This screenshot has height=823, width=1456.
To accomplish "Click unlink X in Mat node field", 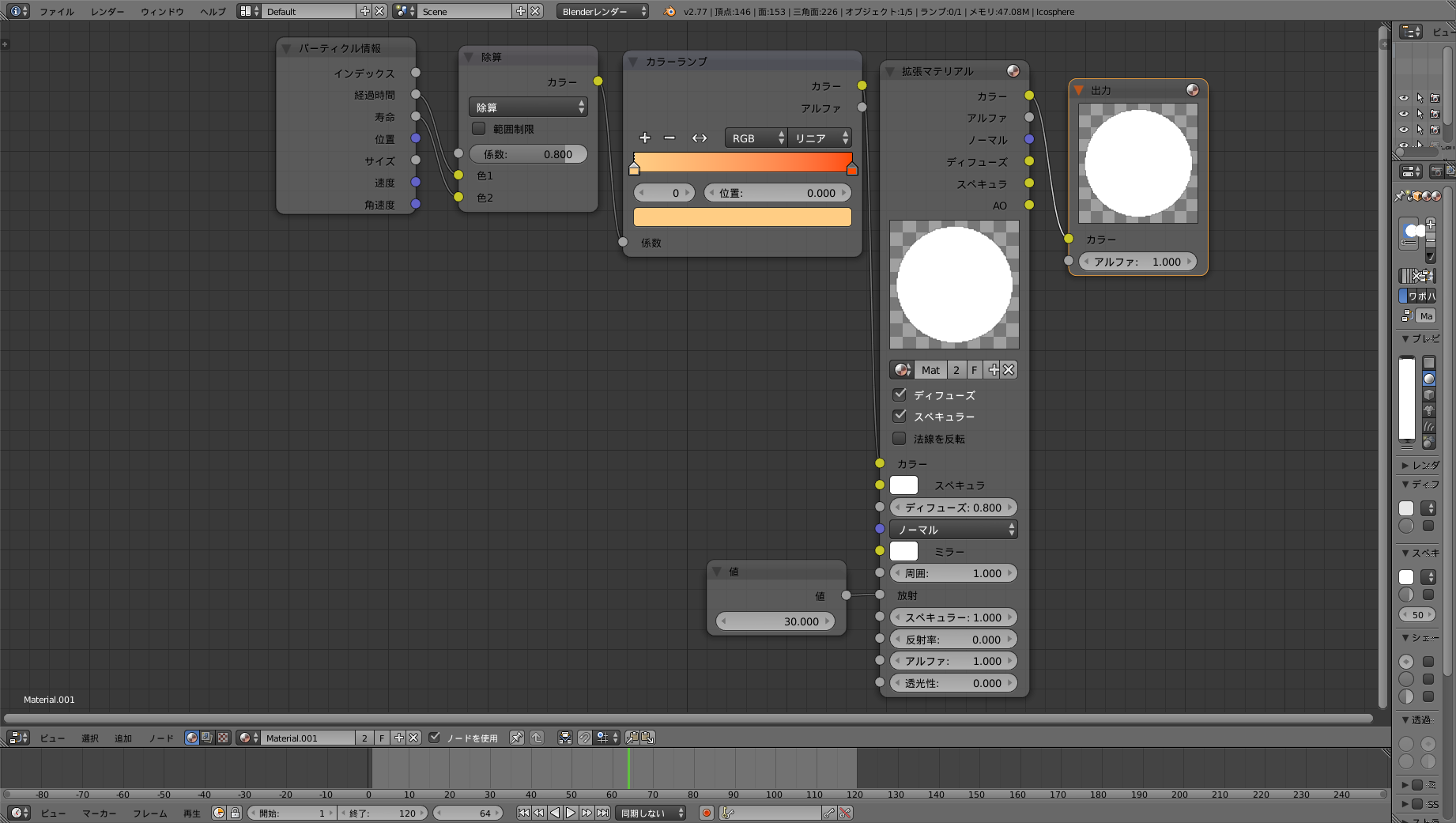I will [1009, 370].
